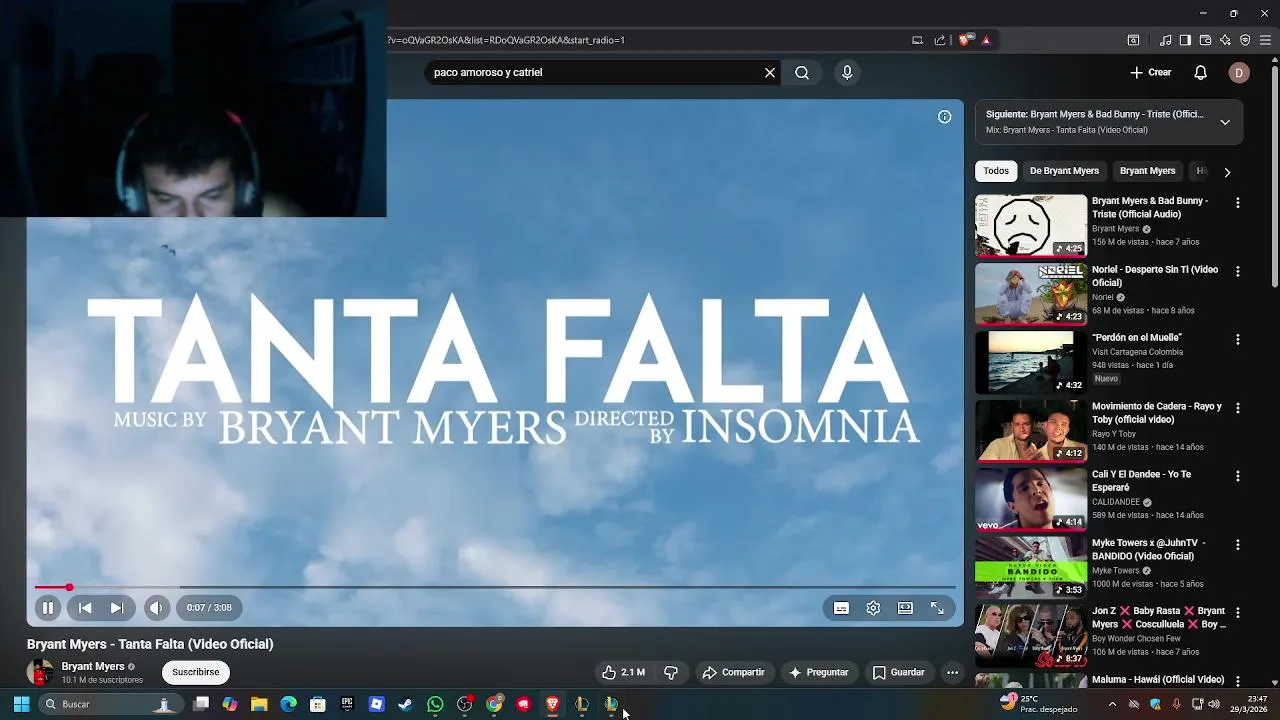Open more actions menu below video
This screenshot has height=720, width=1280.
coord(952,672)
